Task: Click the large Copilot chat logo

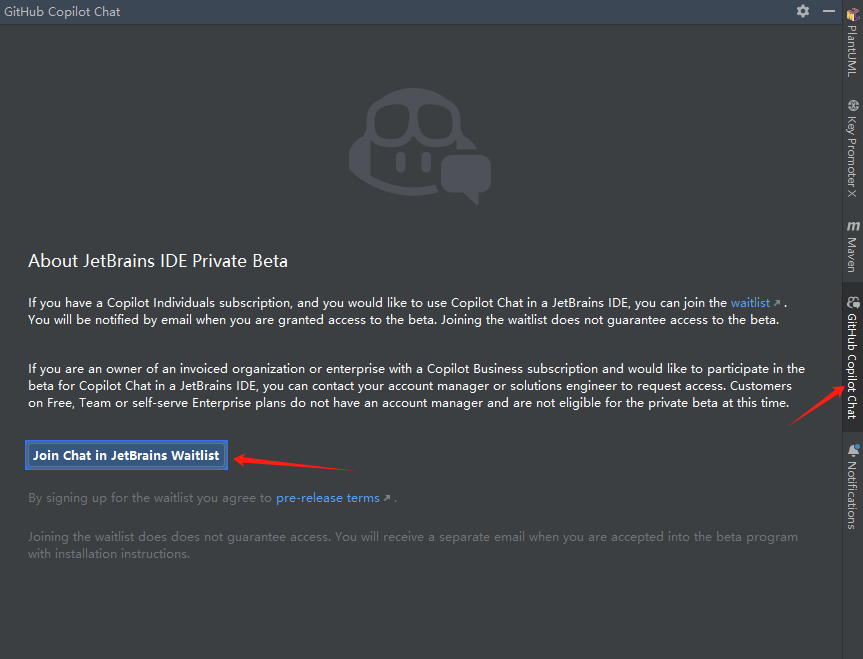Action: click(x=419, y=145)
